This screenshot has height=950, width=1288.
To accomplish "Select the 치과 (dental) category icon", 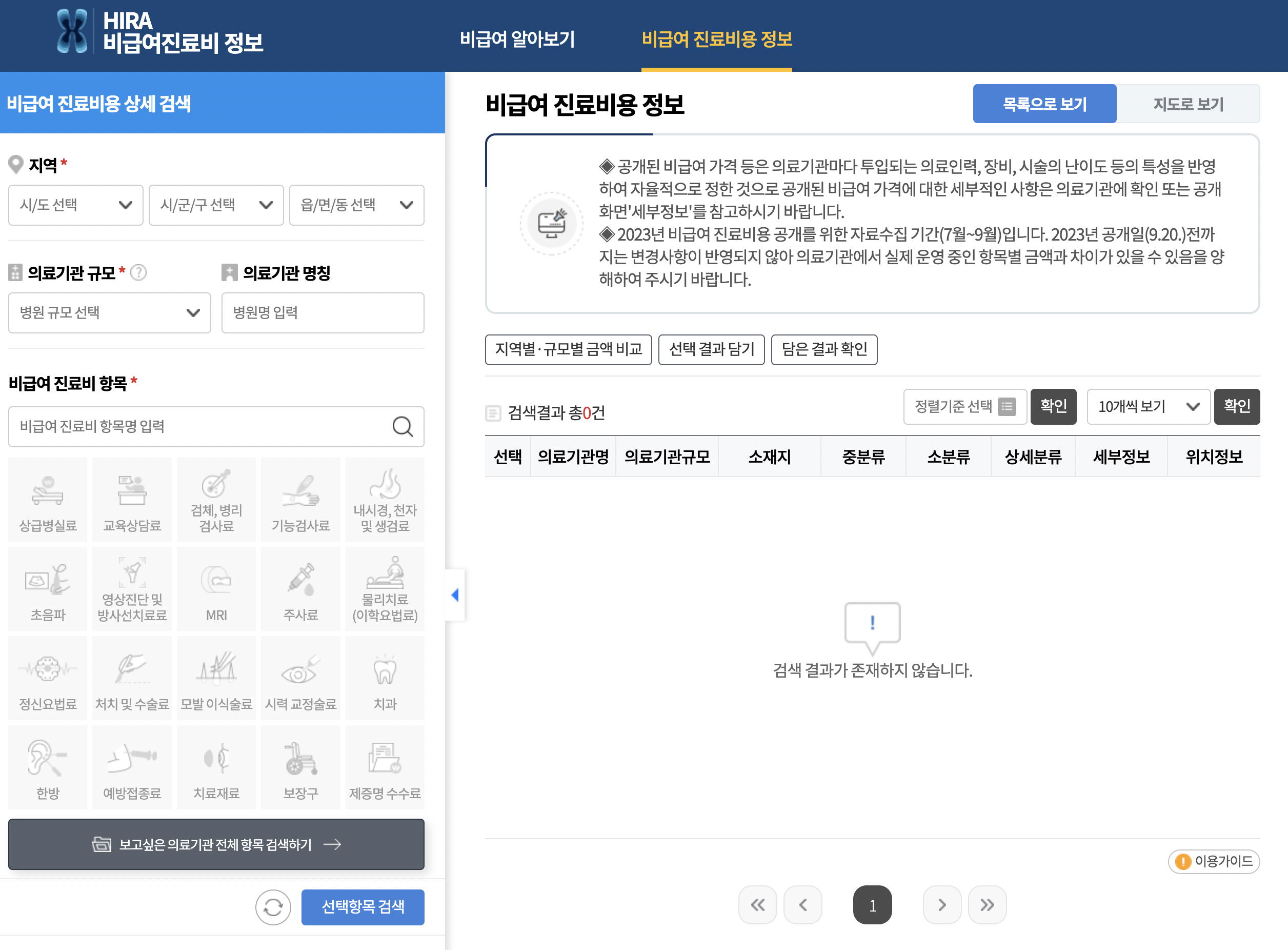I will [x=385, y=678].
